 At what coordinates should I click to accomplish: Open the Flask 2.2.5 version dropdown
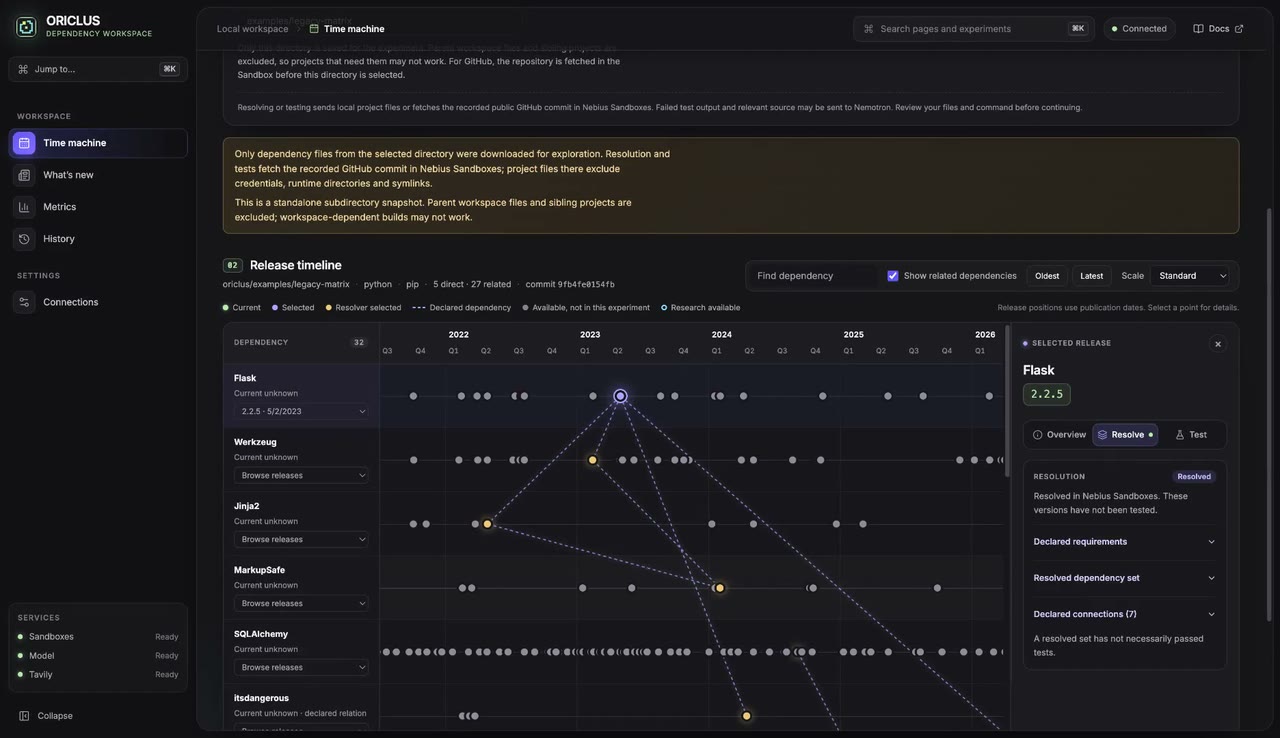click(x=301, y=411)
